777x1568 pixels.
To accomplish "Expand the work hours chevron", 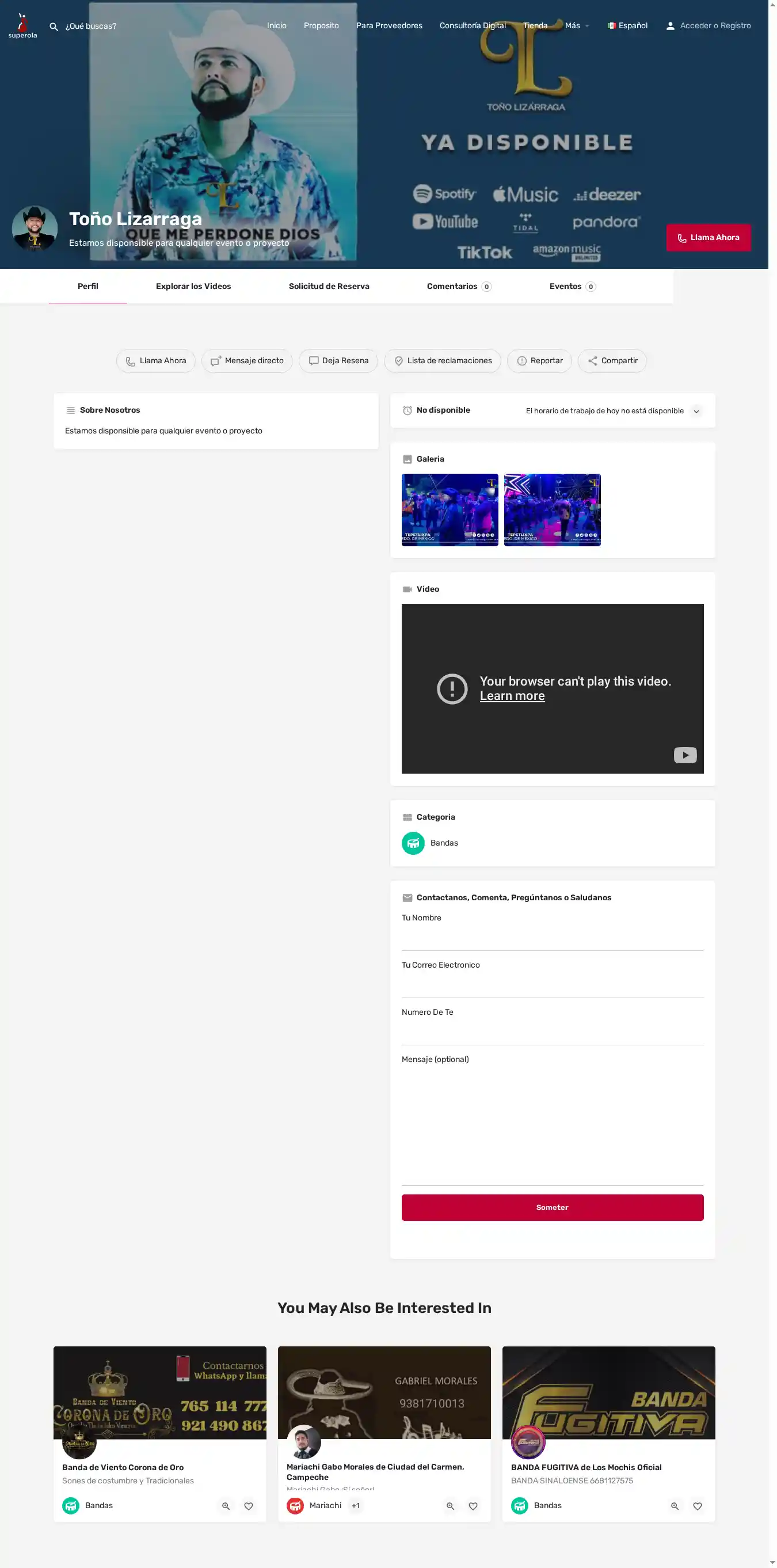I will point(696,411).
